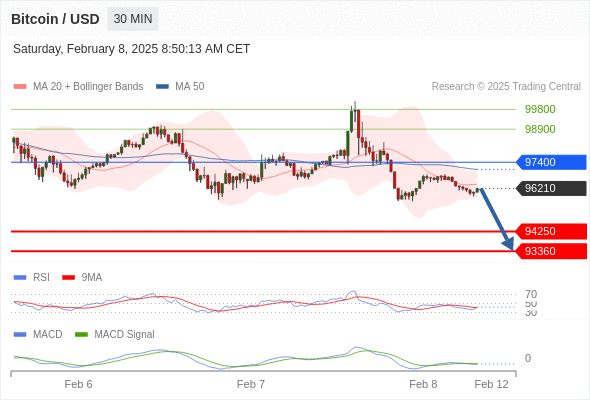Click the blue downward forecast arrow head

click(x=509, y=244)
